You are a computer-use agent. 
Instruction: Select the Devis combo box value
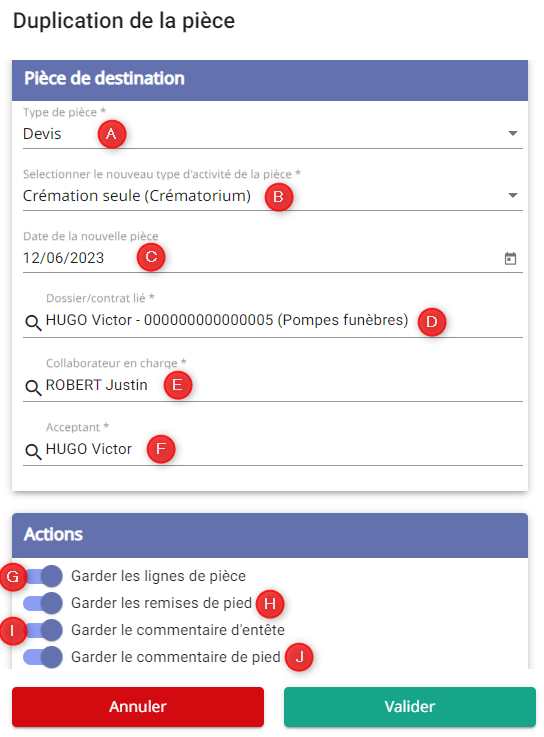tap(273, 134)
